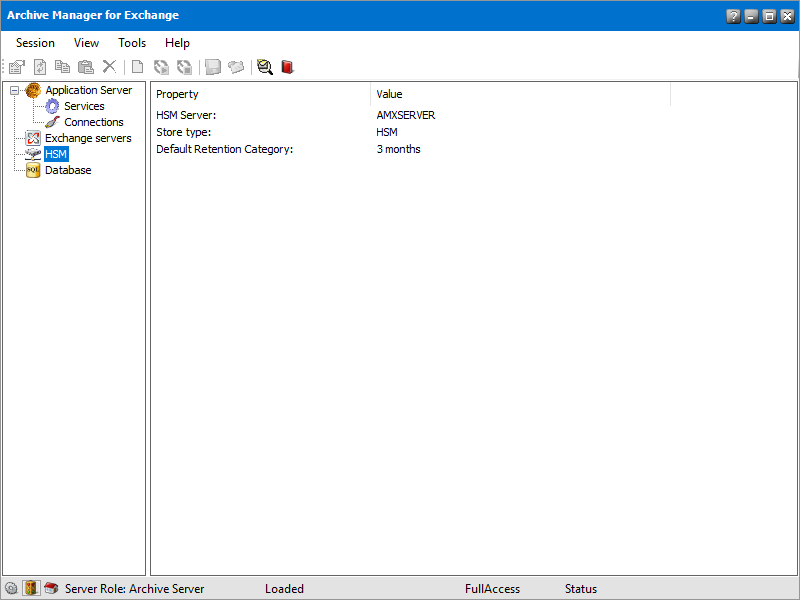Click the '3 months' value

pos(398,149)
